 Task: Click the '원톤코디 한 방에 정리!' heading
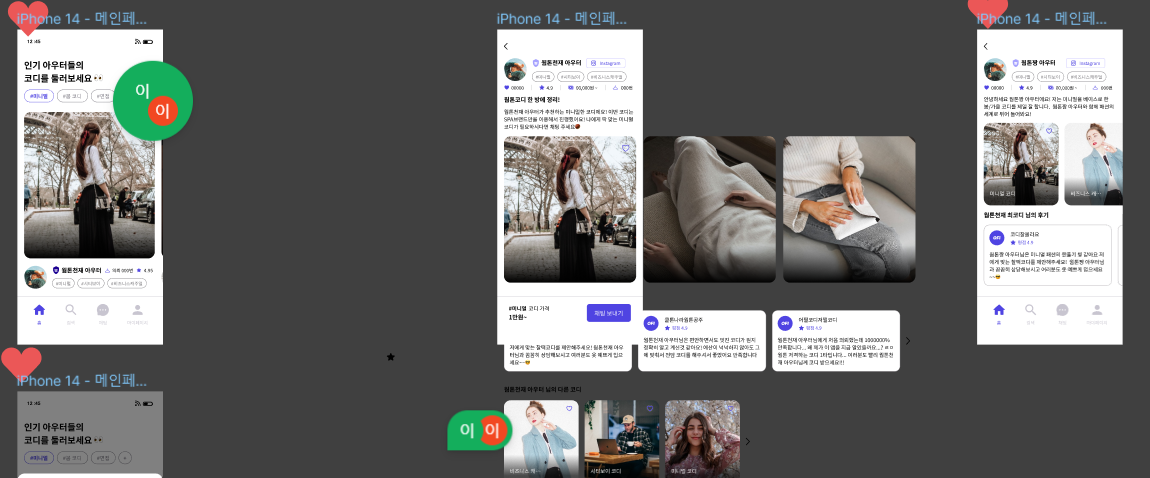[532, 100]
